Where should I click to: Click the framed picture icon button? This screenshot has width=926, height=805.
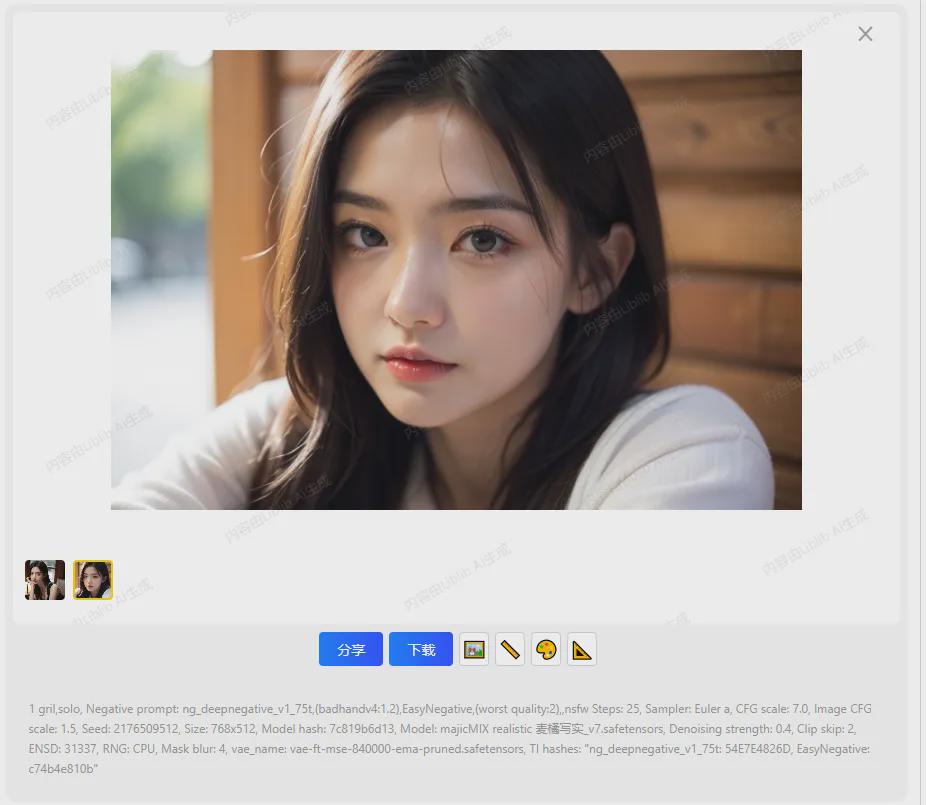[x=474, y=649]
